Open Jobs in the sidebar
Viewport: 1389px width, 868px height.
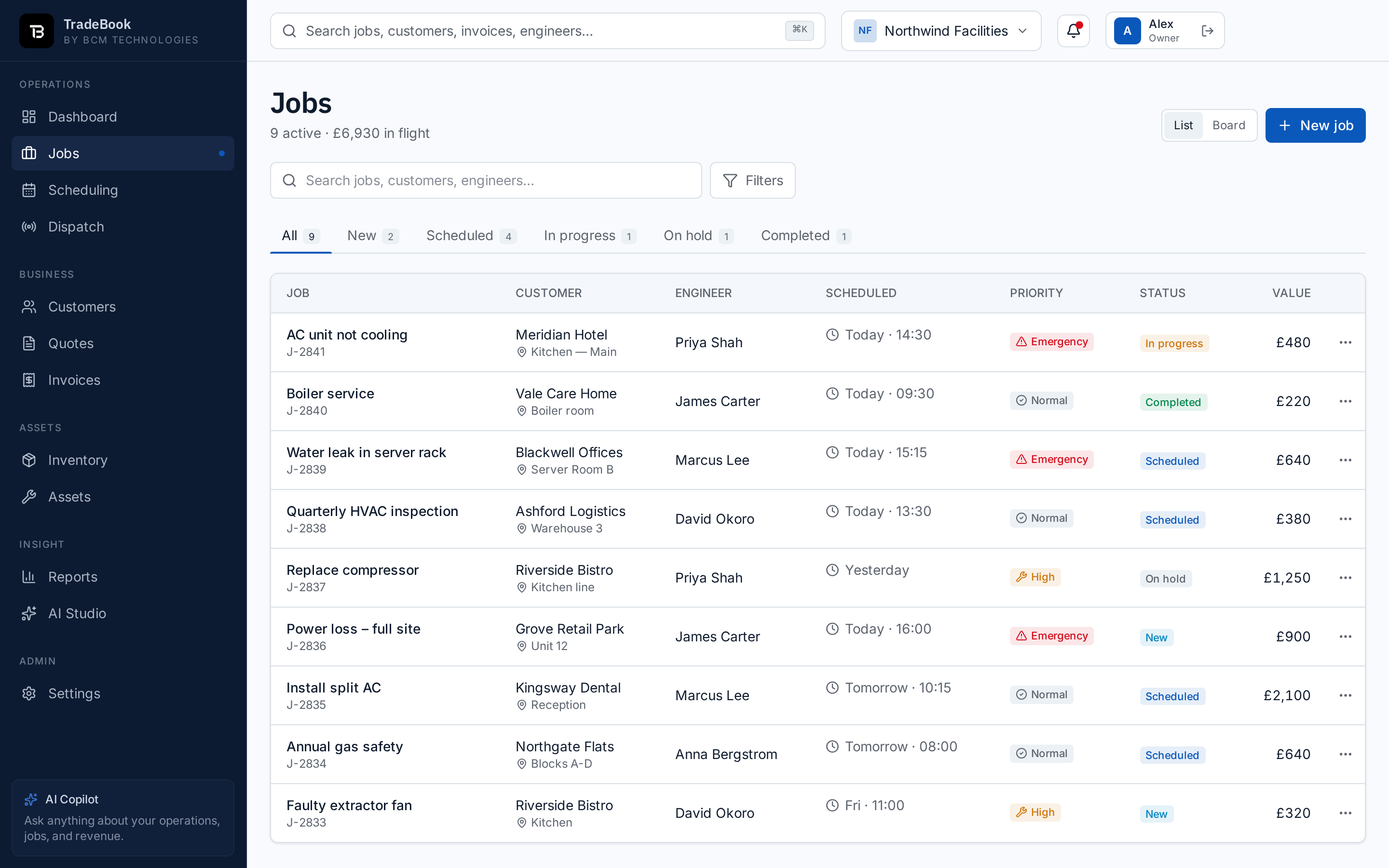(123, 153)
